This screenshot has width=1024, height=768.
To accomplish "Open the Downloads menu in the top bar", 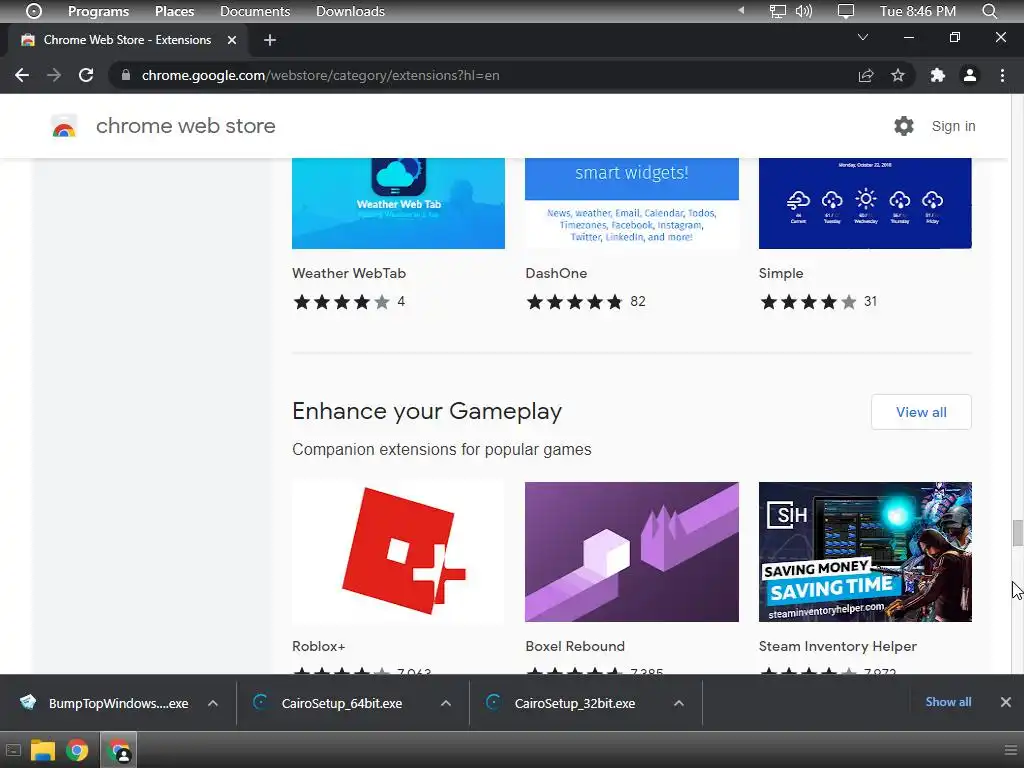I will (350, 11).
